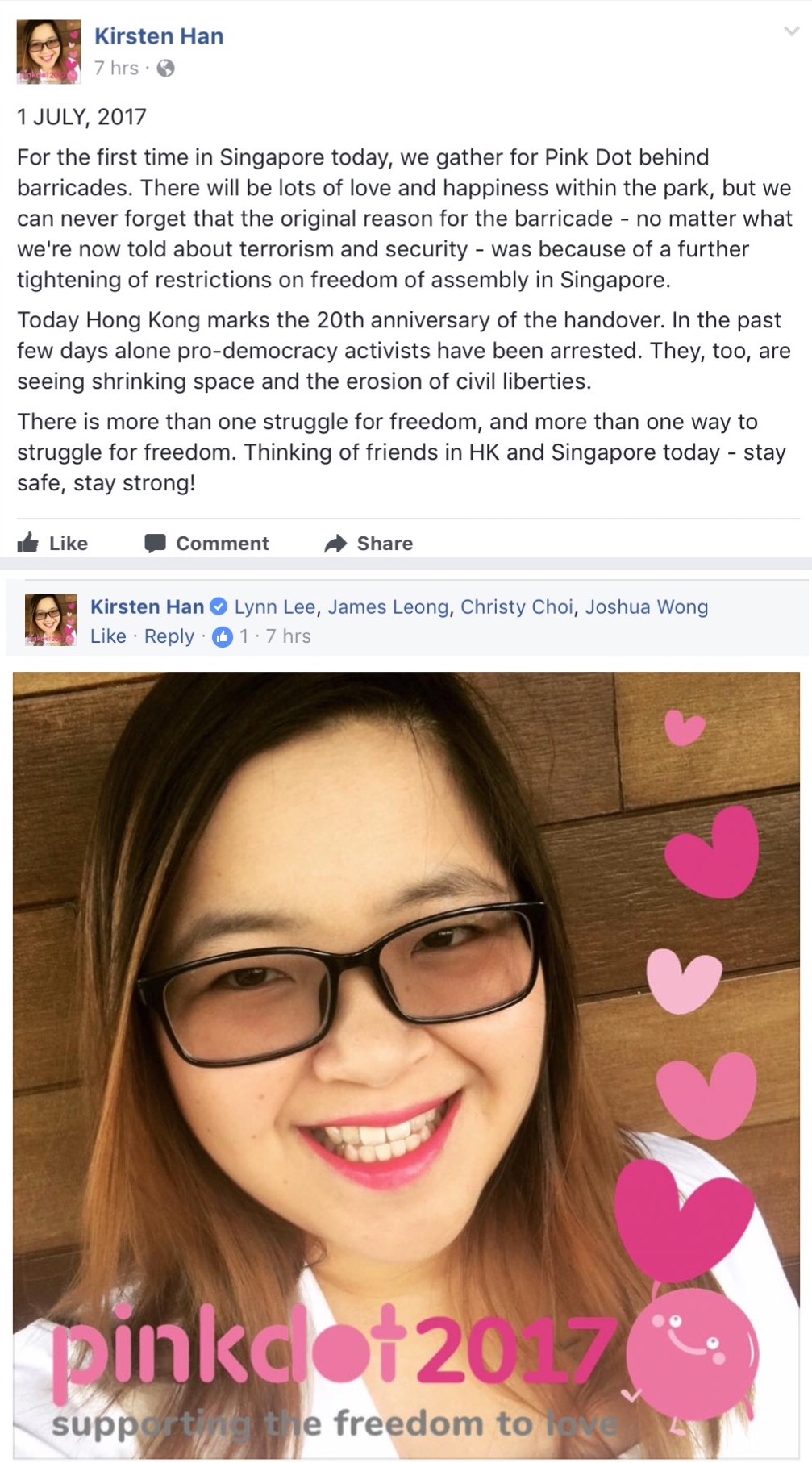Click the Share arrow icon
812x1463 pixels.
click(x=335, y=544)
